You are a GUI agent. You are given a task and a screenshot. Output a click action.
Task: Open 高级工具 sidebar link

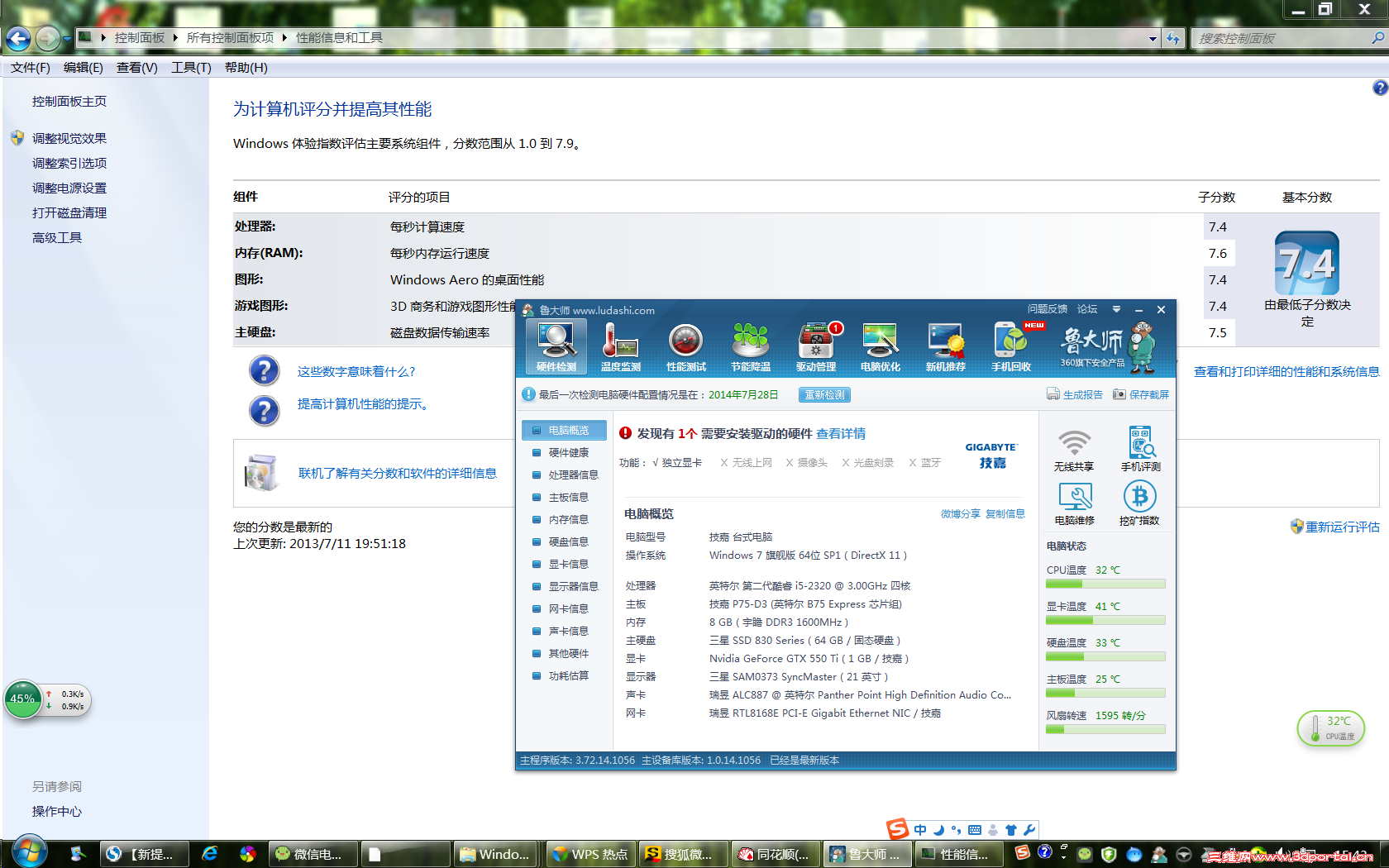(x=57, y=237)
